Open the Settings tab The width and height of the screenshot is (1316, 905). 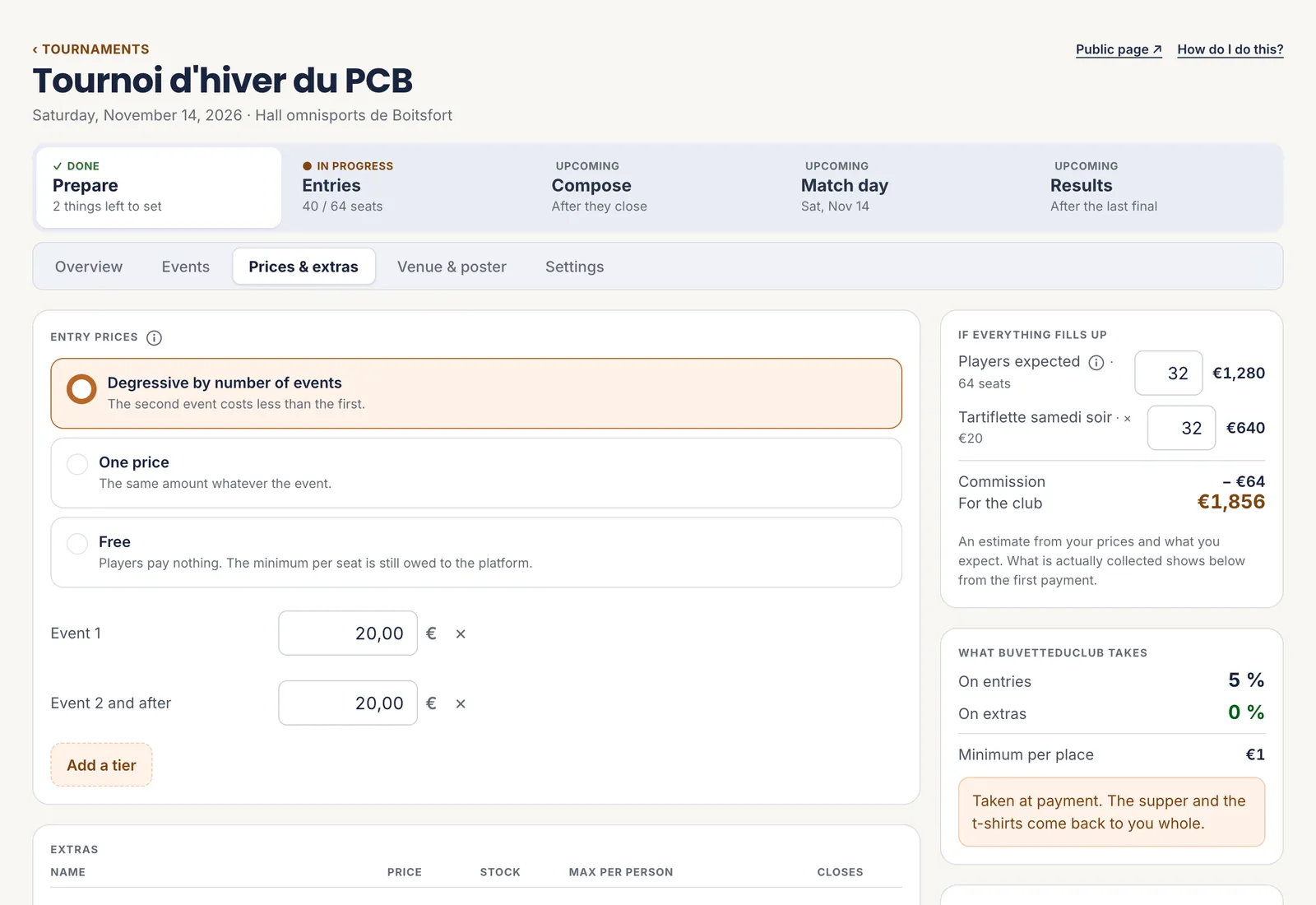575,267
